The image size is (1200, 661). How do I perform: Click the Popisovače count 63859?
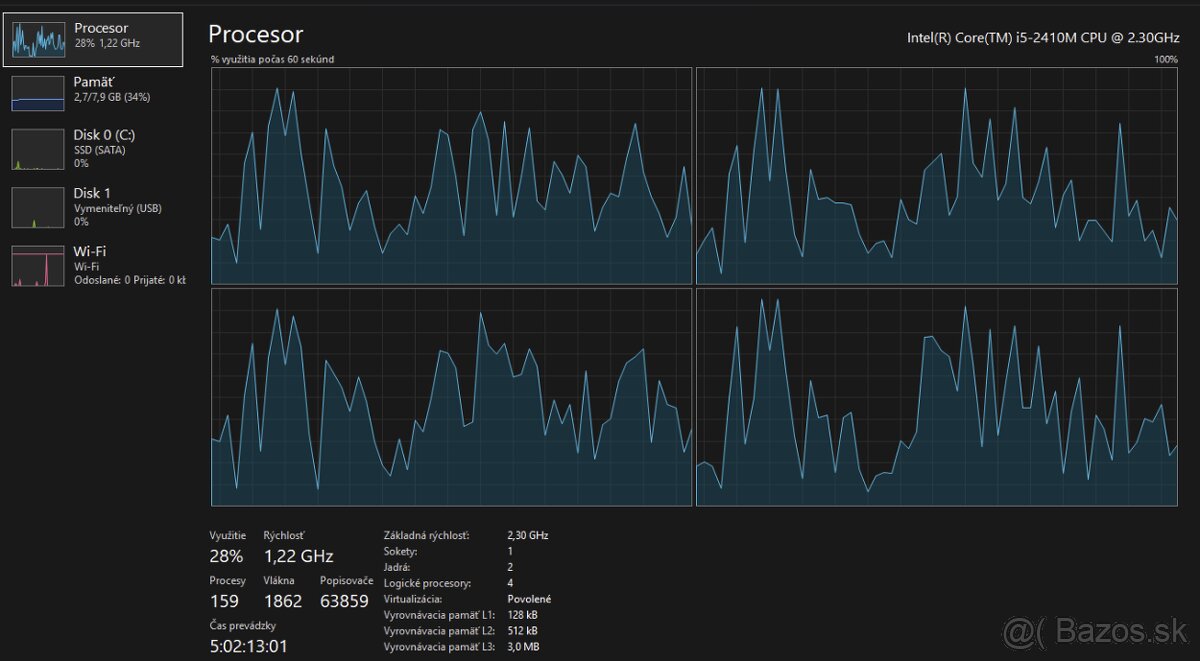coord(345,601)
